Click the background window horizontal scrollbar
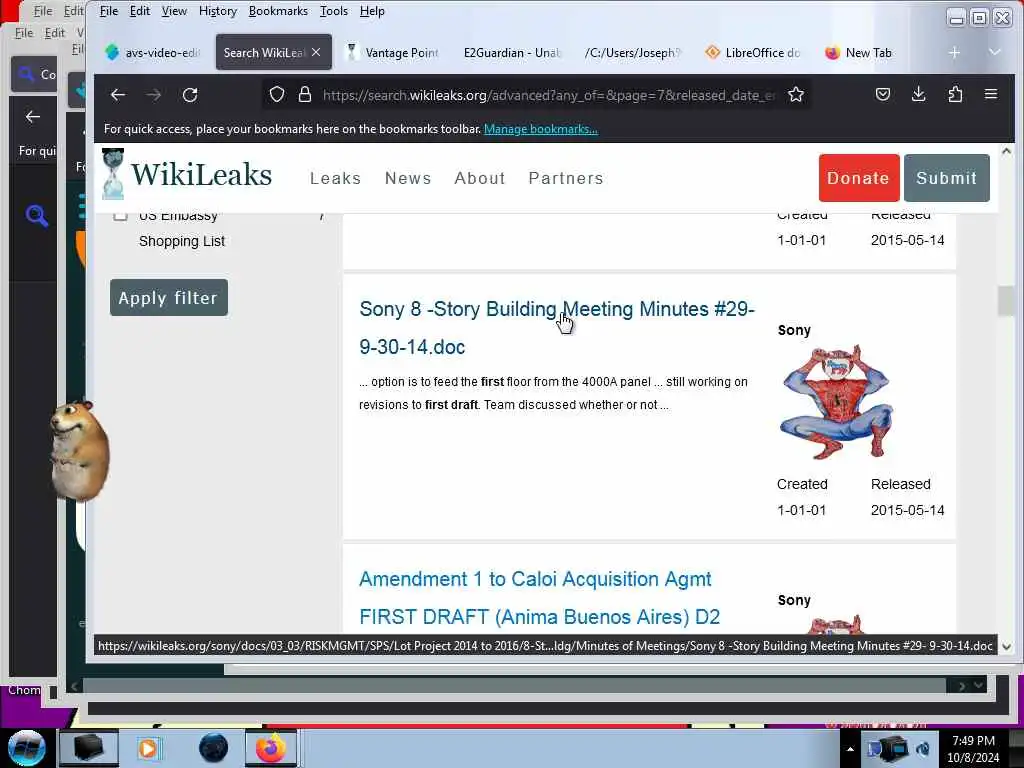 pos(514,685)
